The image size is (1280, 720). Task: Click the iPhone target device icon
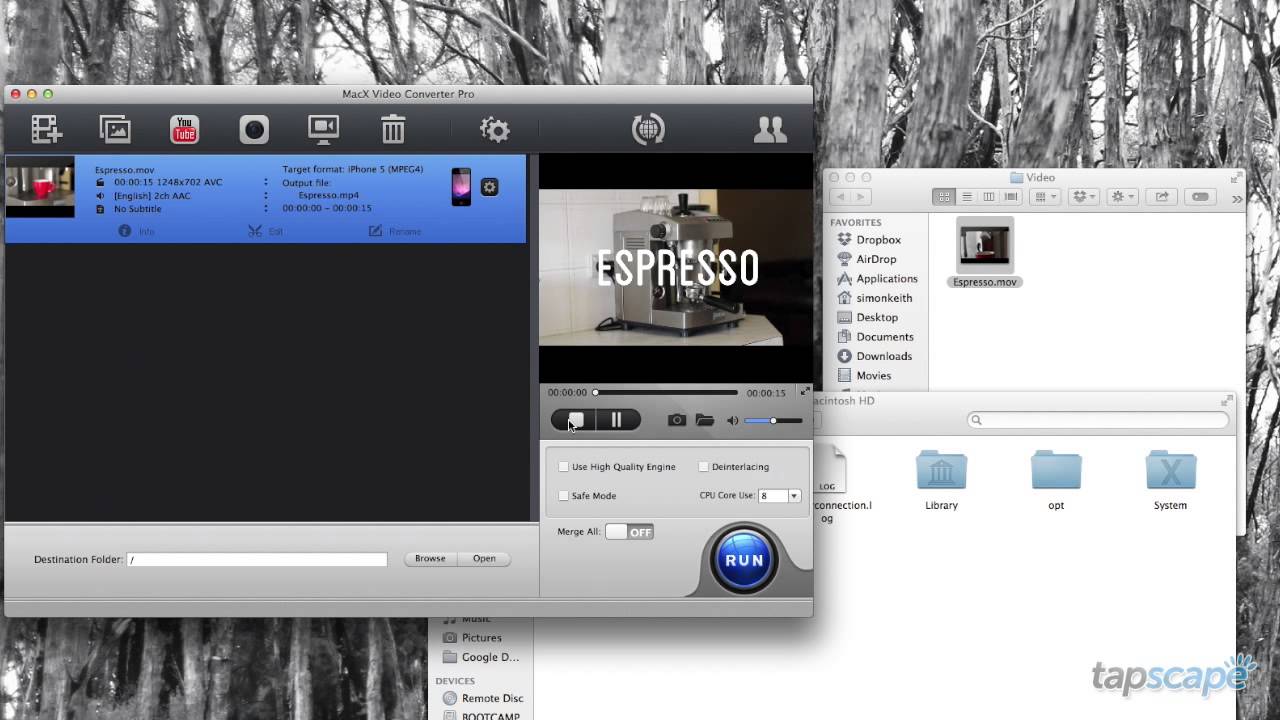(x=461, y=187)
